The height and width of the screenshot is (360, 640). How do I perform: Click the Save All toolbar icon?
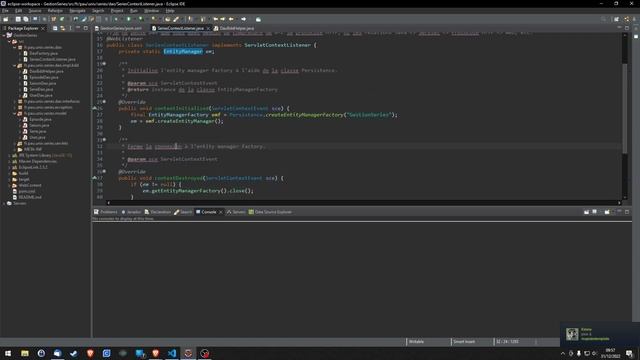click(x=26, y=19)
